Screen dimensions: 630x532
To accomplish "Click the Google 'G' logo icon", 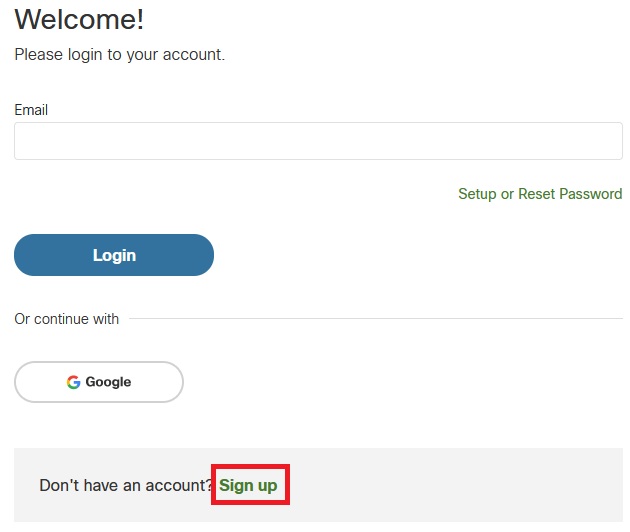I will (73, 382).
